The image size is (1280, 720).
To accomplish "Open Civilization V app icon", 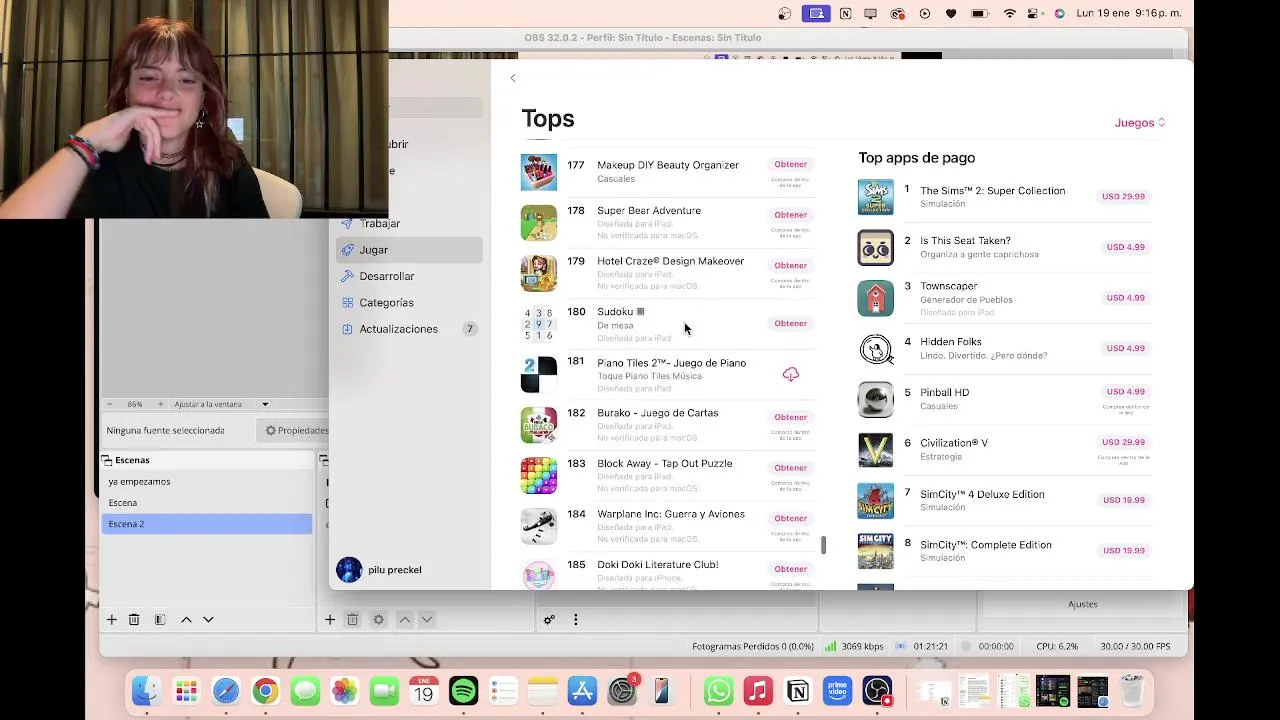I will tap(876, 449).
